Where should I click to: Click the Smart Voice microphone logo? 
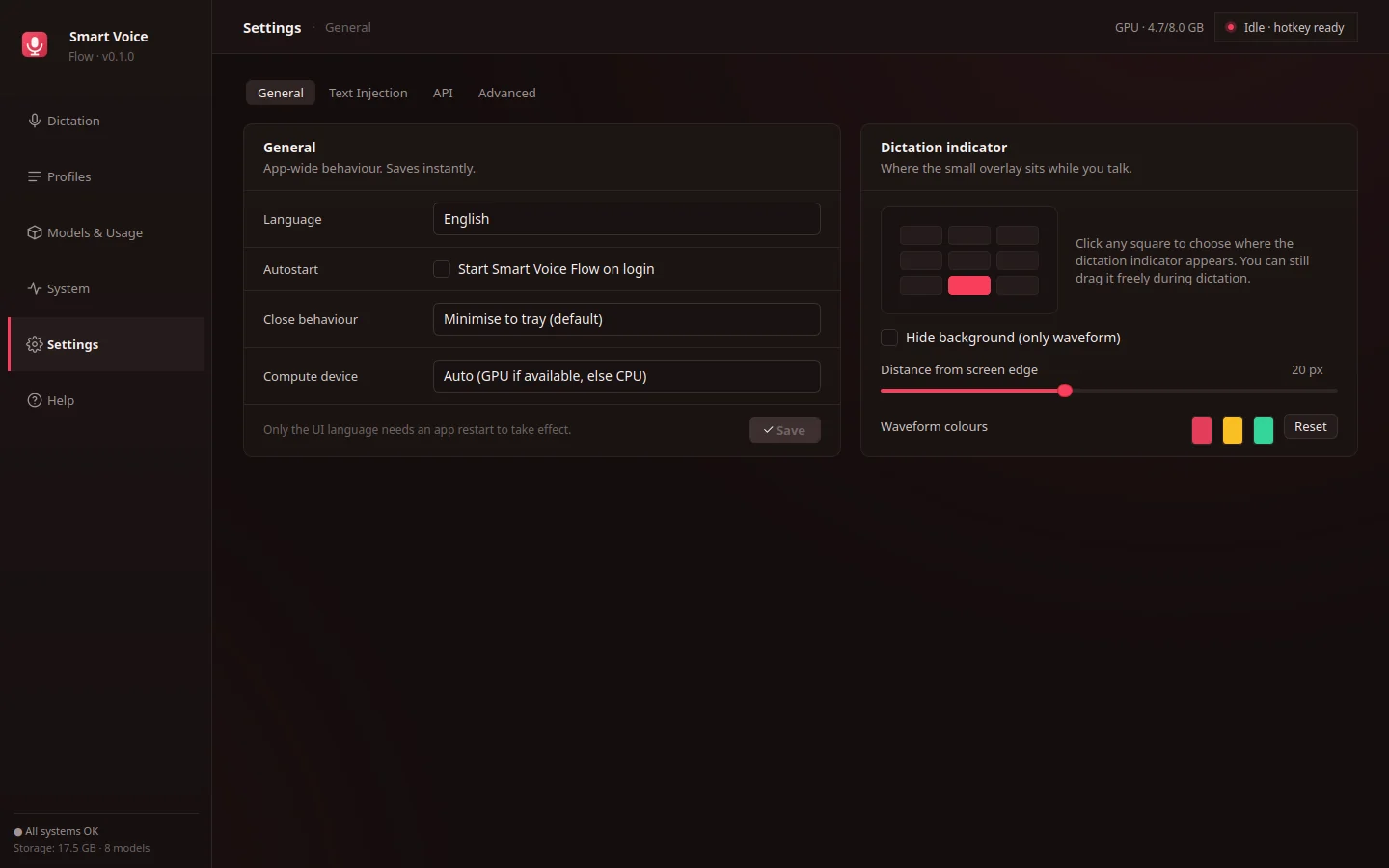tap(35, 44)
